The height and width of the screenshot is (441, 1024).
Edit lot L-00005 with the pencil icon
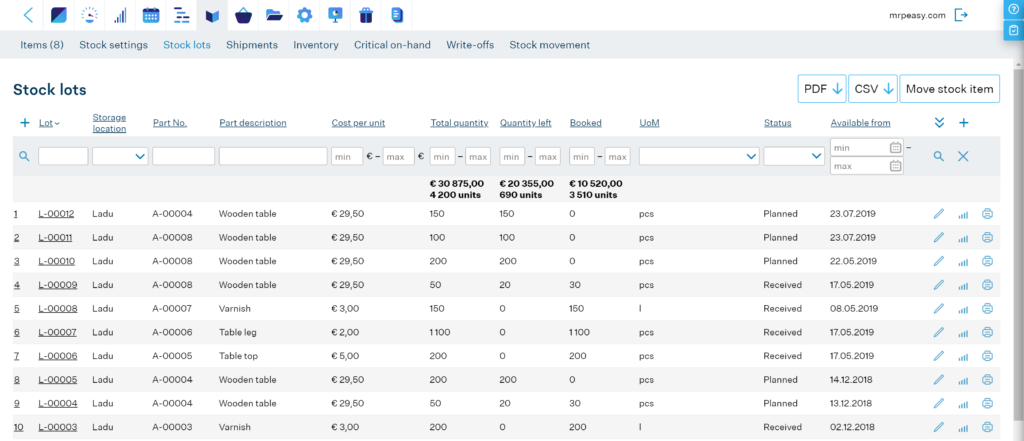[938, 379]
